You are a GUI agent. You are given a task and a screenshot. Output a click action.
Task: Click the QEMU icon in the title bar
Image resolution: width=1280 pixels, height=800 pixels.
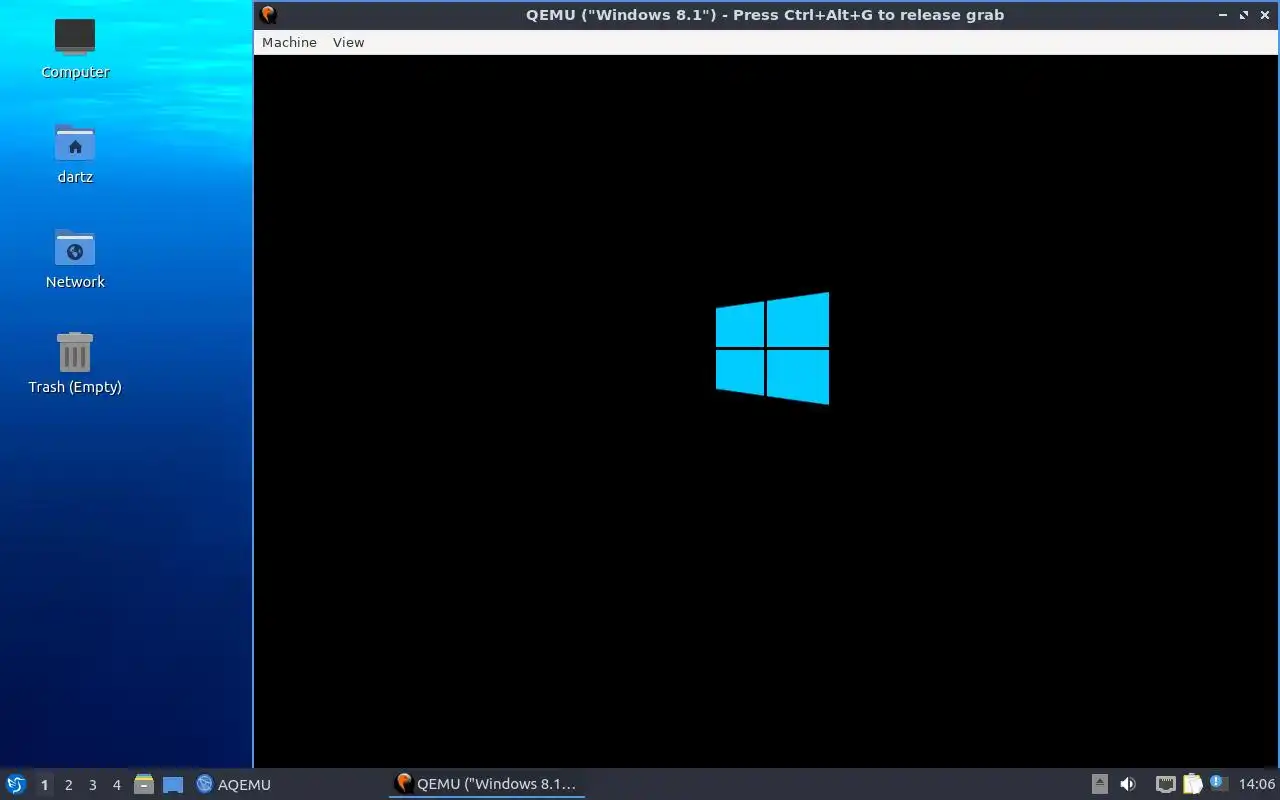268,15
